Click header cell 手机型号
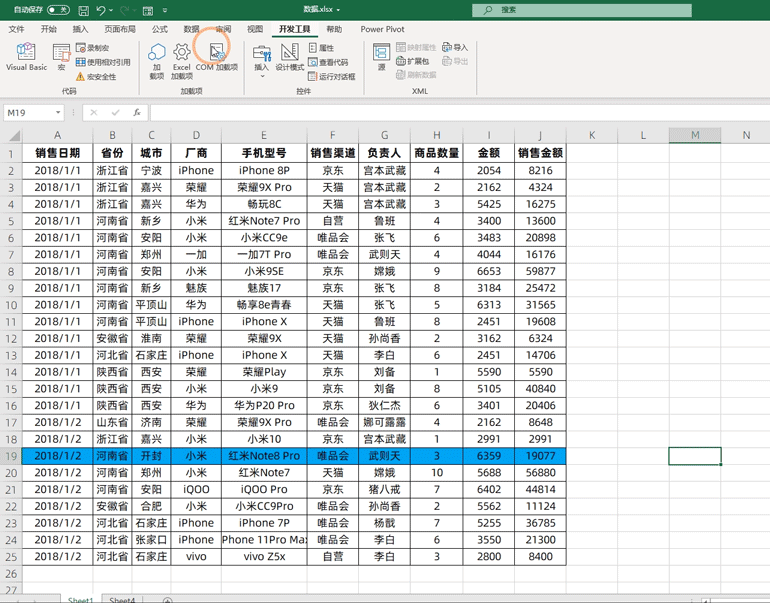Screen dimensions: 770x603 pyautogui.click(x=264, y=153)
